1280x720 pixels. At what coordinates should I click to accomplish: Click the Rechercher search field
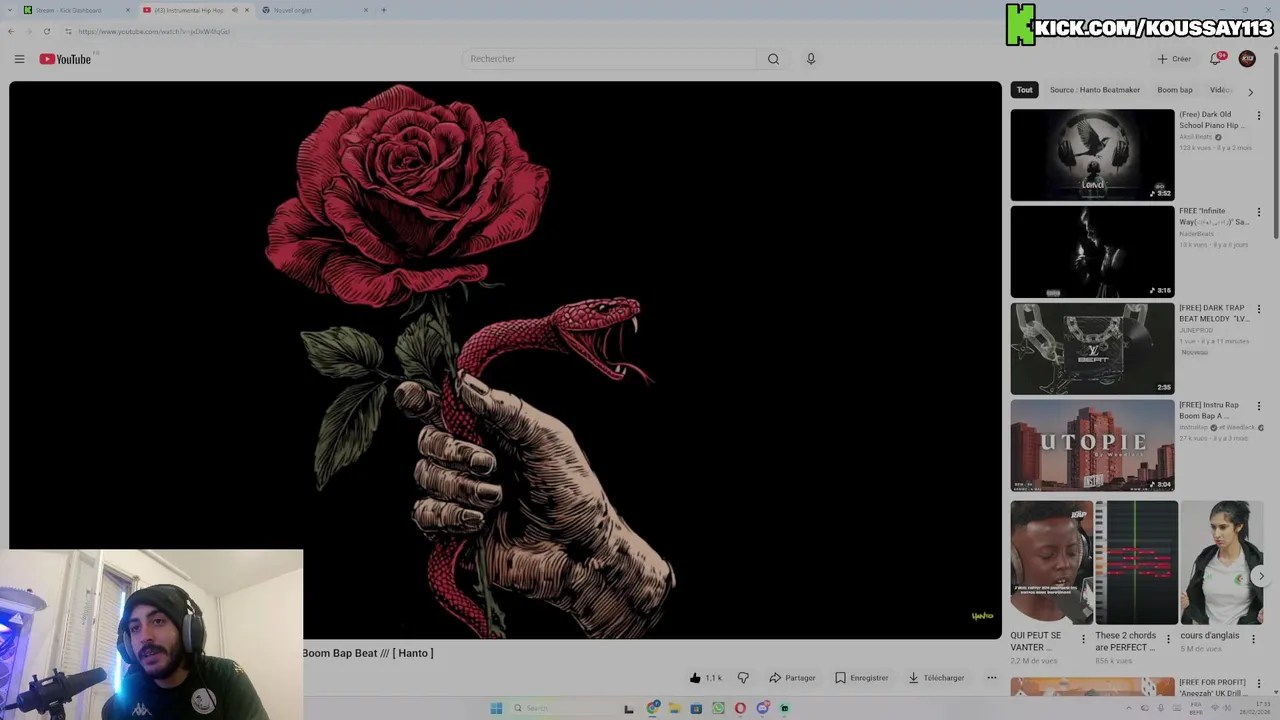tap(610, 59)
